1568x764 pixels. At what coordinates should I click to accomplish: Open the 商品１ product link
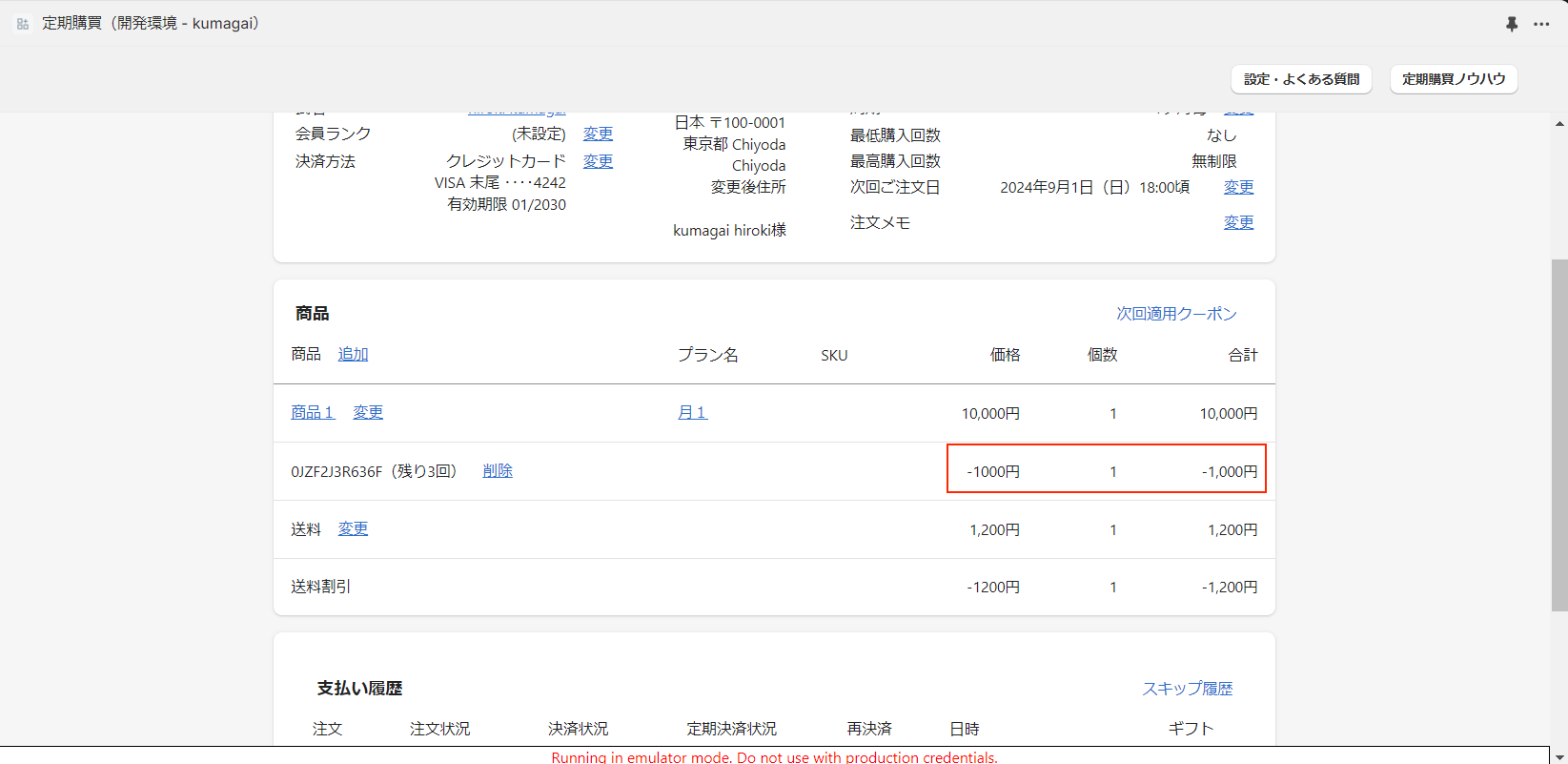coord(313,412)
